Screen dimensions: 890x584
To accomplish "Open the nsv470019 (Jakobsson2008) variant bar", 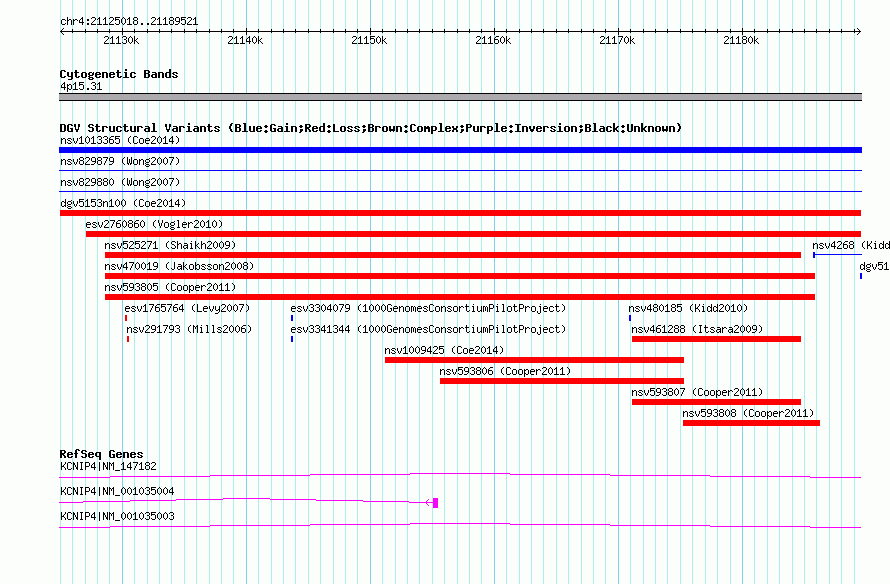I will tap(460, 276).
